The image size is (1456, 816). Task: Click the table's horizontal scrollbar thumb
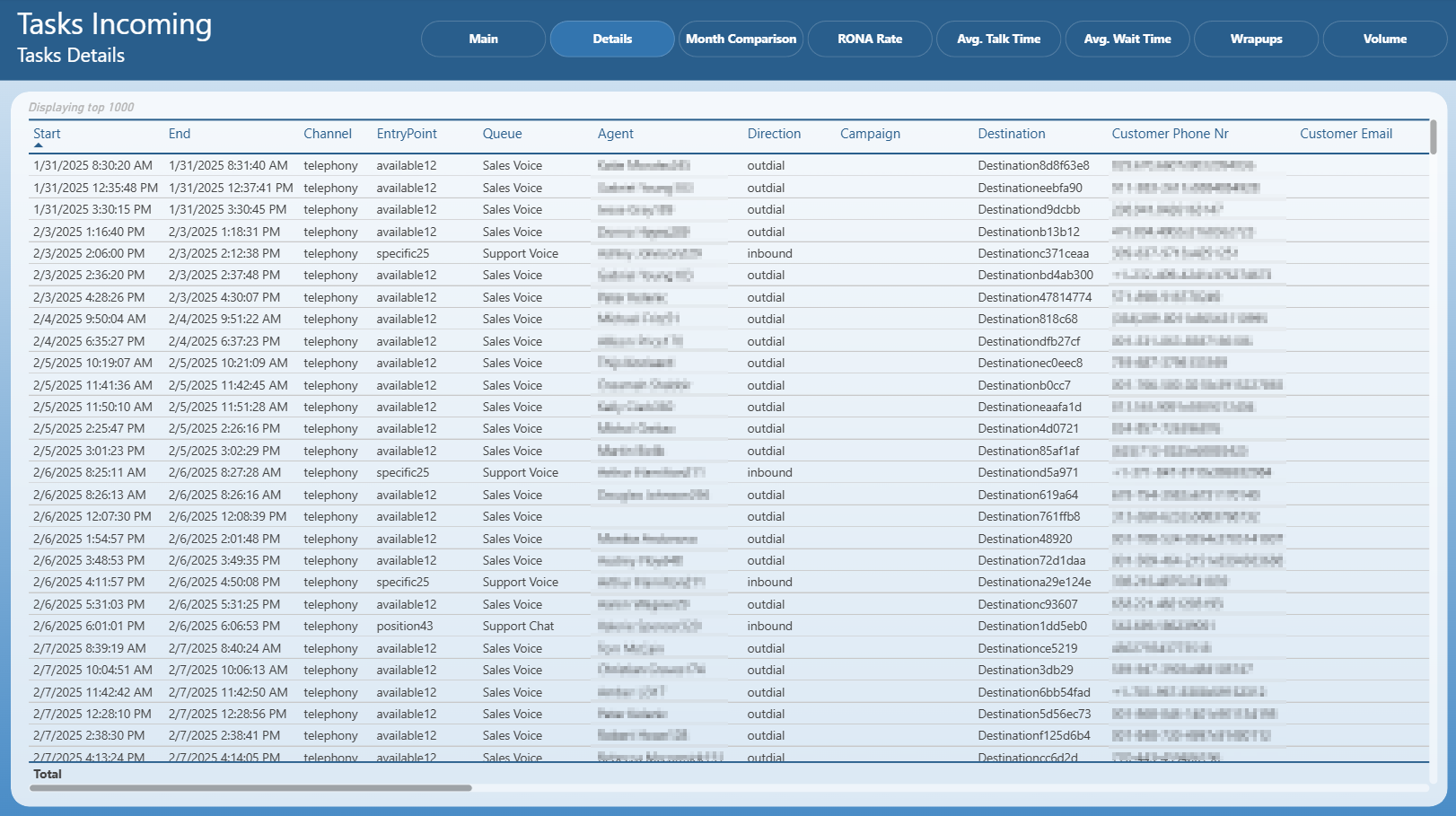[250, 788]
